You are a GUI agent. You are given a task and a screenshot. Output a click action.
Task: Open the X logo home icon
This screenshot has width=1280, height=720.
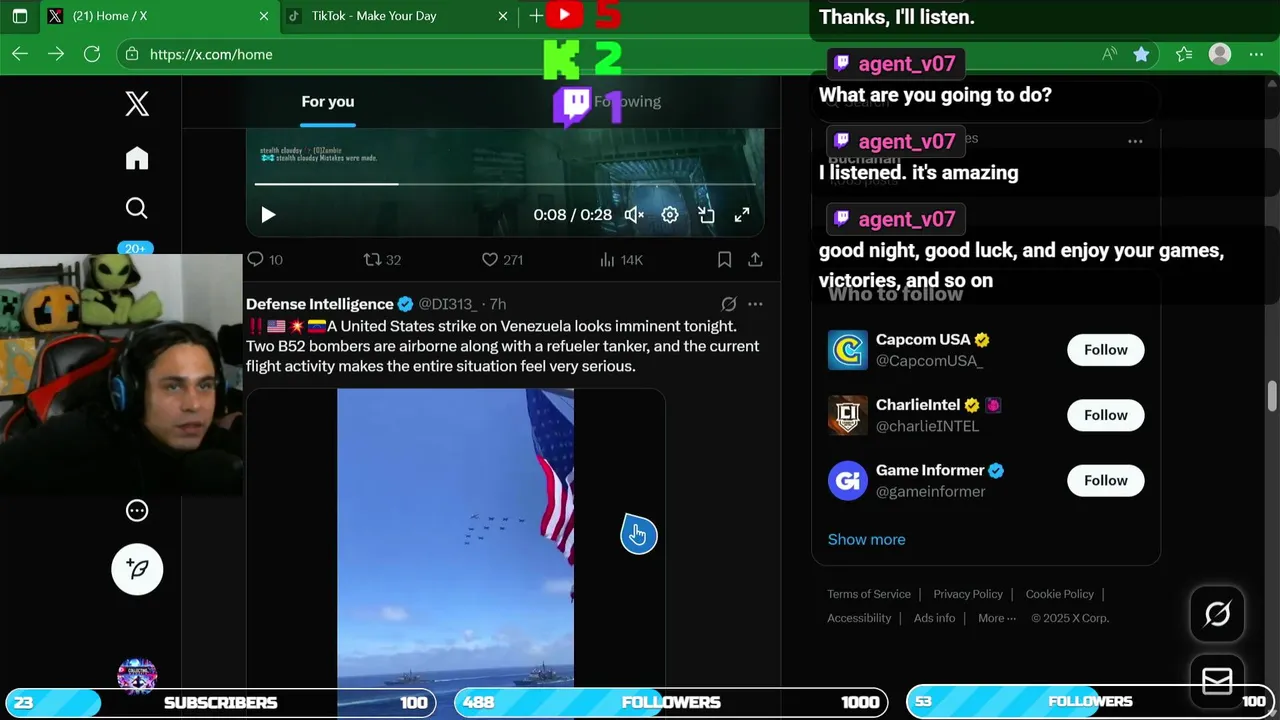point(137,103)
